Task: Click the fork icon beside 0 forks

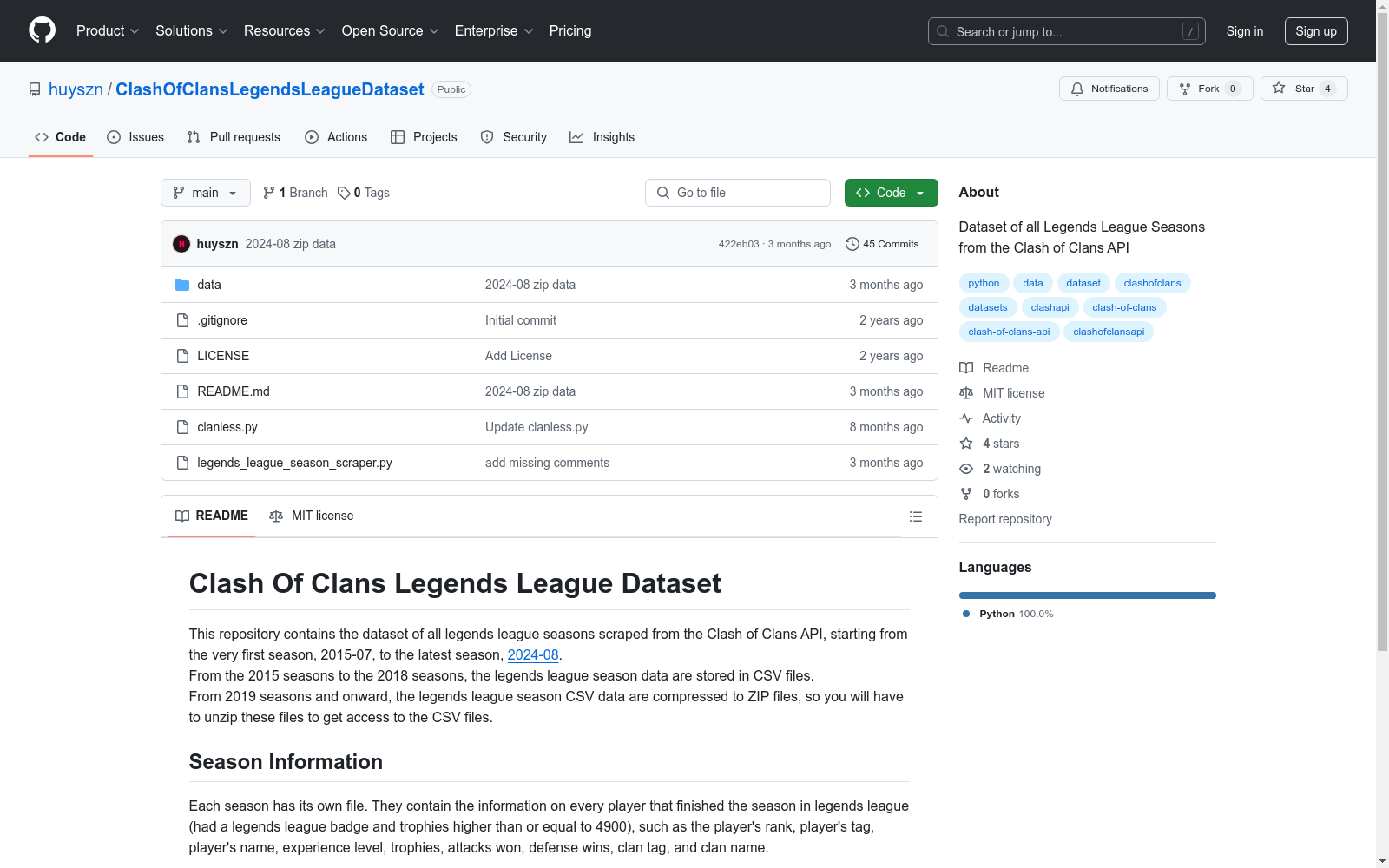Action: (x=966, y=494)
